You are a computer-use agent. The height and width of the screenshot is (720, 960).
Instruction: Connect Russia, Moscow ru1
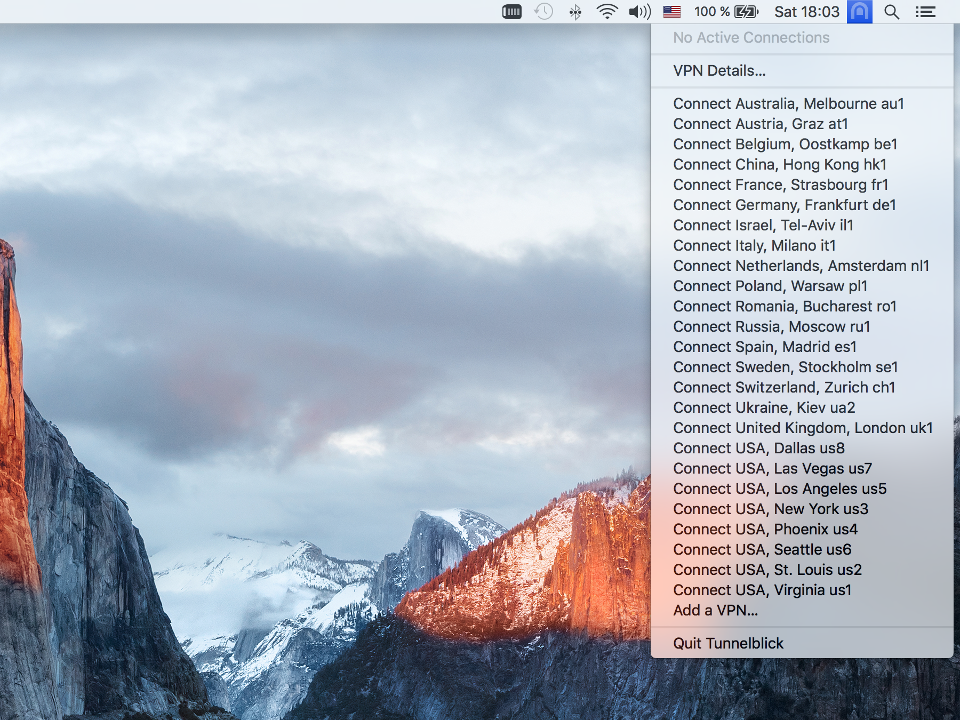pos(802,326)
